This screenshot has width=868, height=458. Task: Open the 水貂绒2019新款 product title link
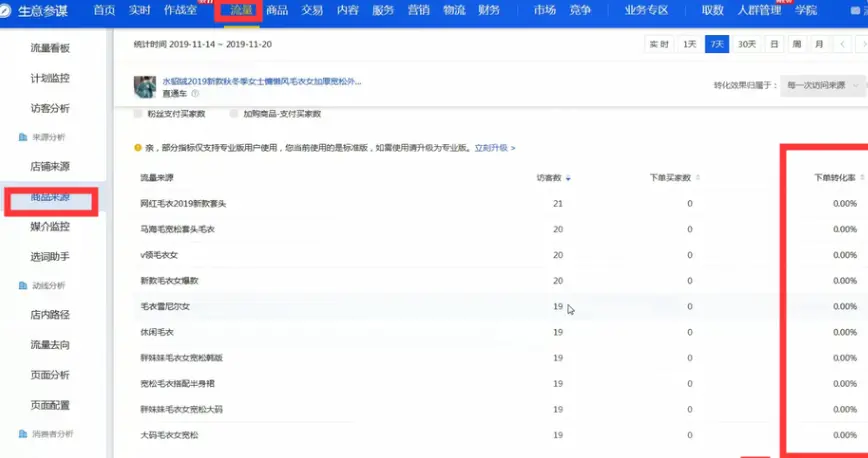pos(262,81)
